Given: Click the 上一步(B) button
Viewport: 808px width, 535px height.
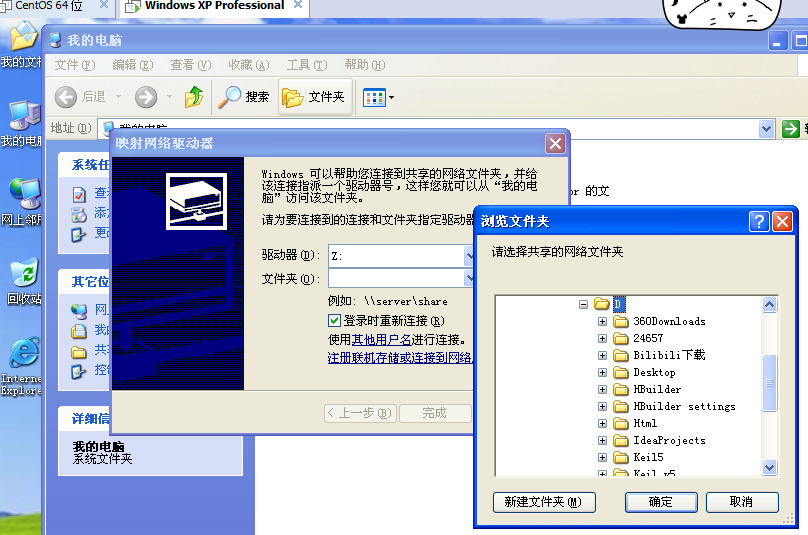Looking at the screenshot, I should [x=360, y=413].
